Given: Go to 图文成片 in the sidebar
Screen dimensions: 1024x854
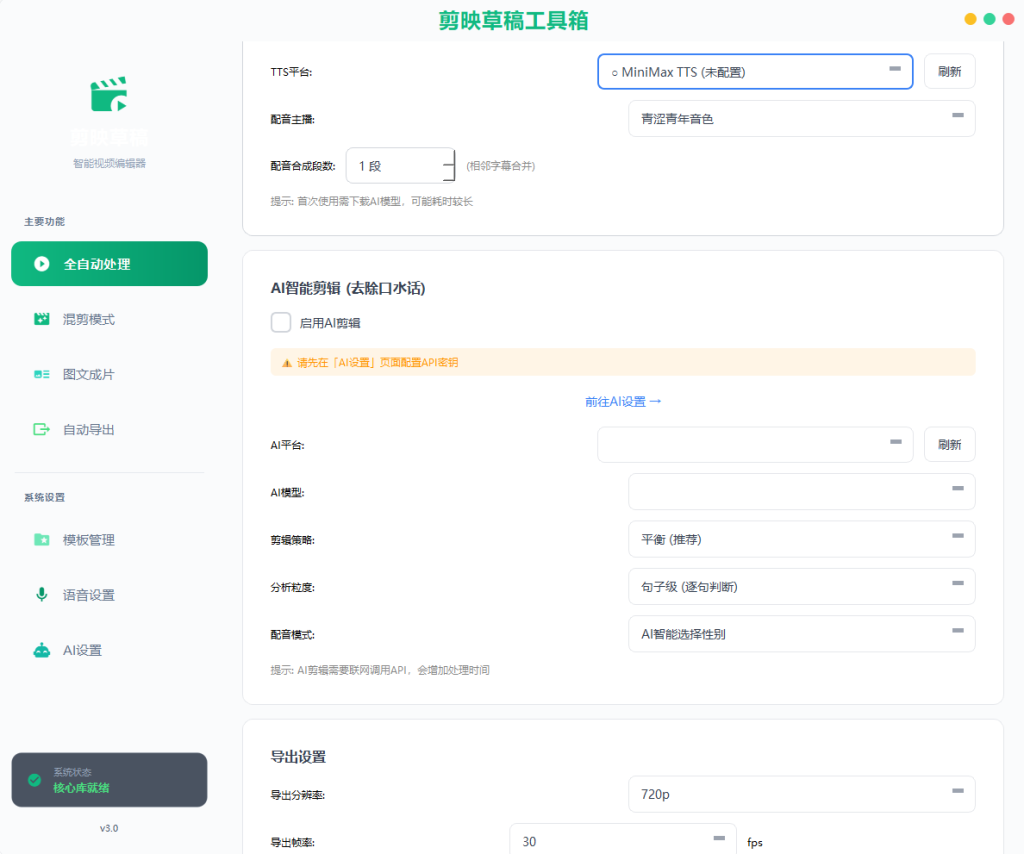Looking at the screenshot, I should (x=109, y=374).
